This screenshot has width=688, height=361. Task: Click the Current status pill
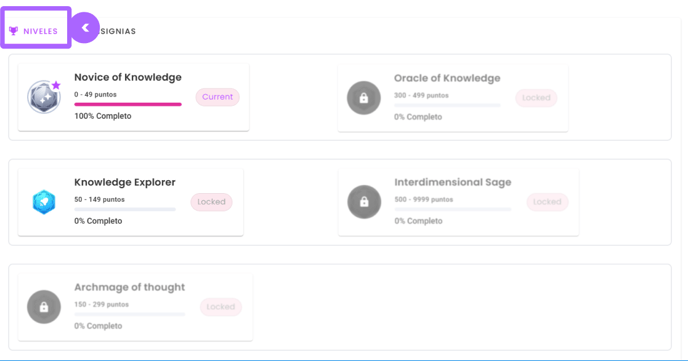(x=218, y=97)
